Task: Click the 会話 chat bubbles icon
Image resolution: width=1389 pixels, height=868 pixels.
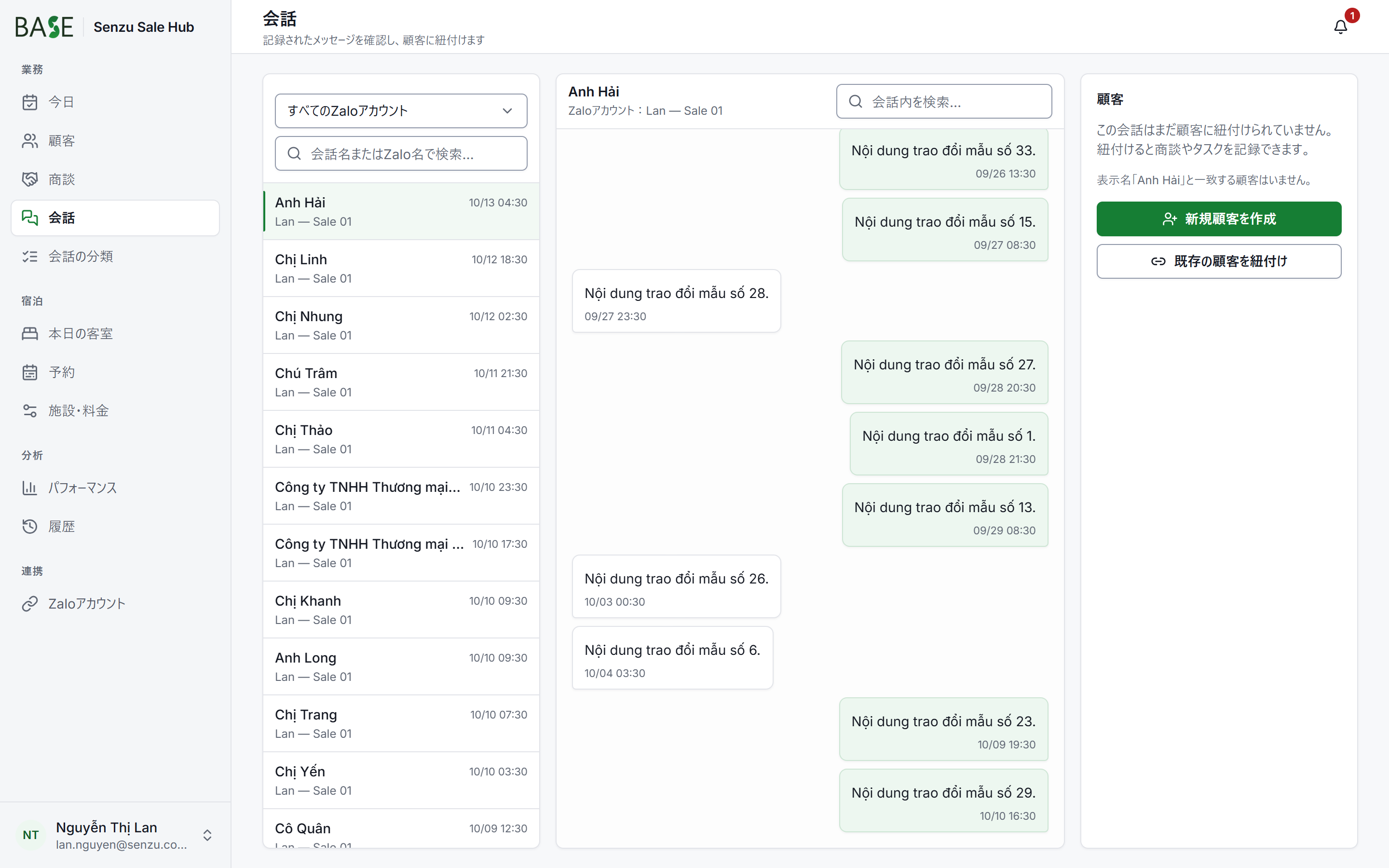Action: point(30,217)
